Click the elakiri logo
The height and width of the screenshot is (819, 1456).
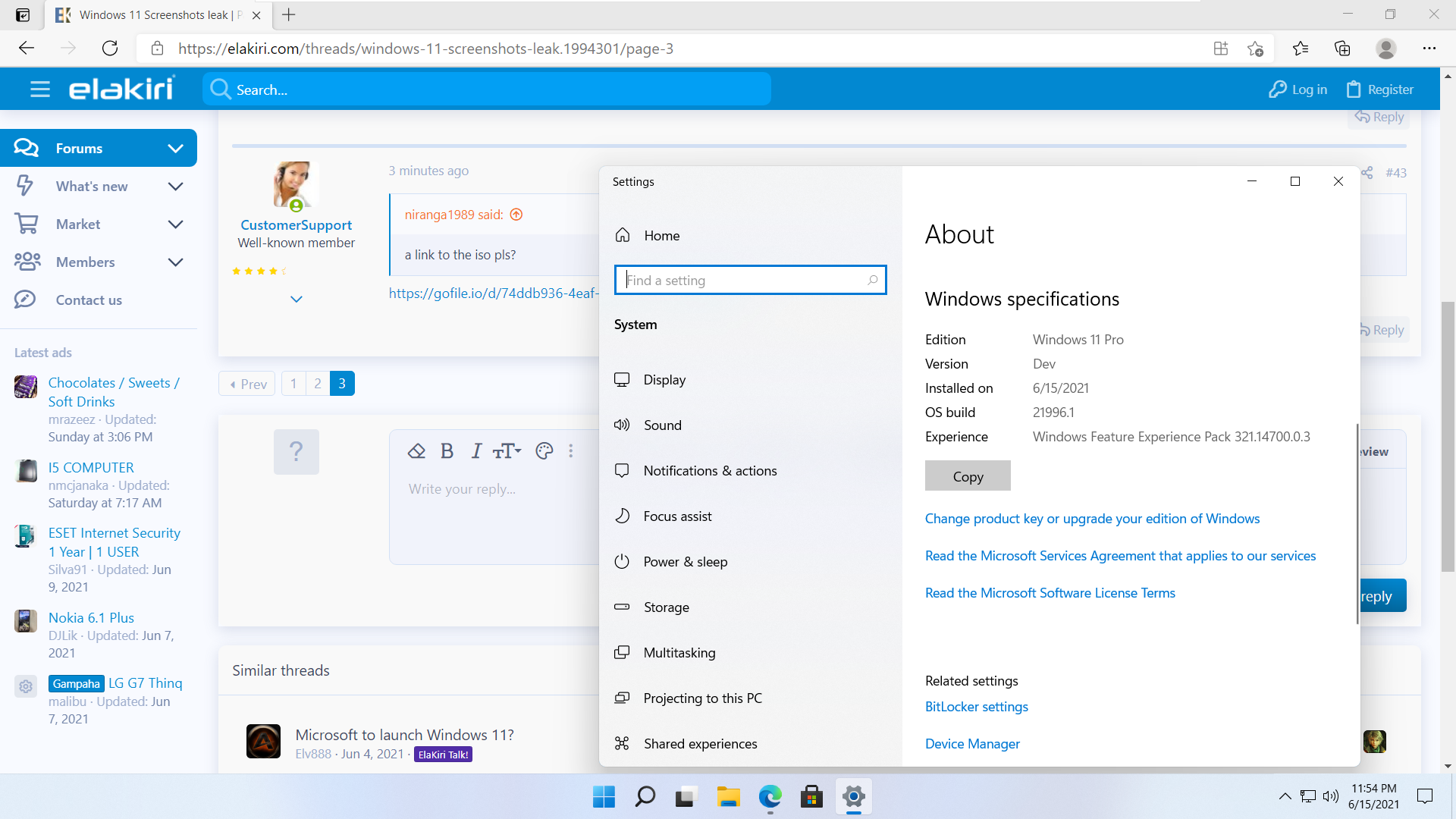click(x=122, y=89)
